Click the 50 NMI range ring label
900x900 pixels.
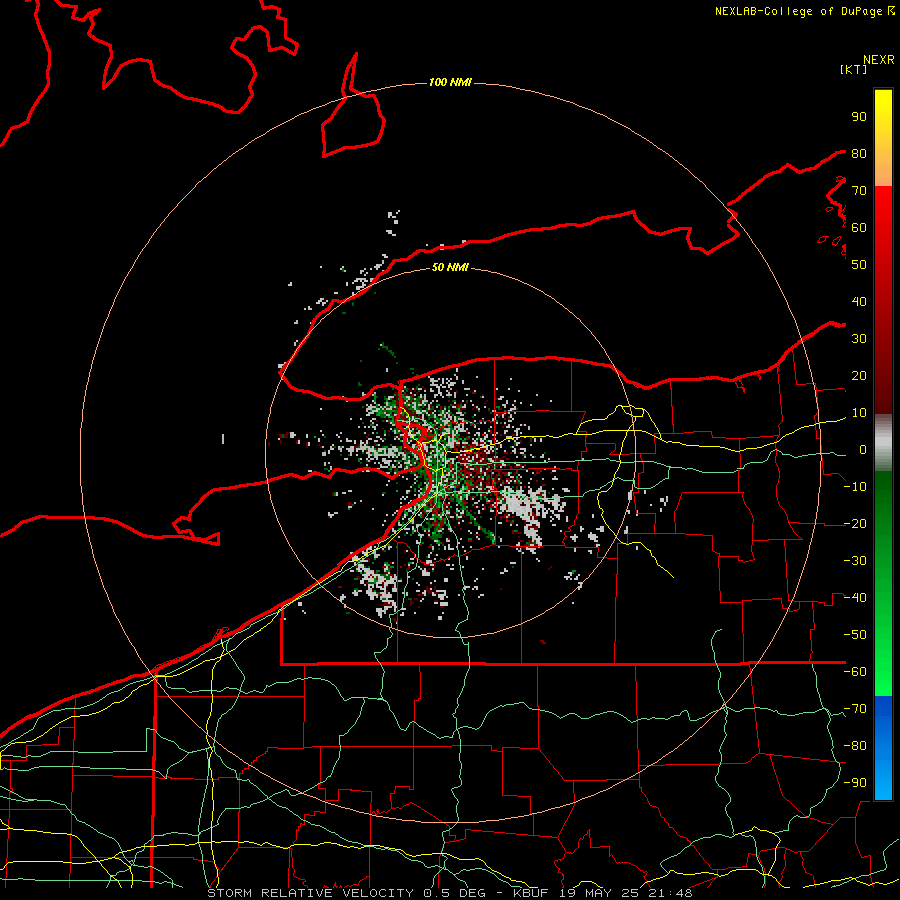click(450, 267)
